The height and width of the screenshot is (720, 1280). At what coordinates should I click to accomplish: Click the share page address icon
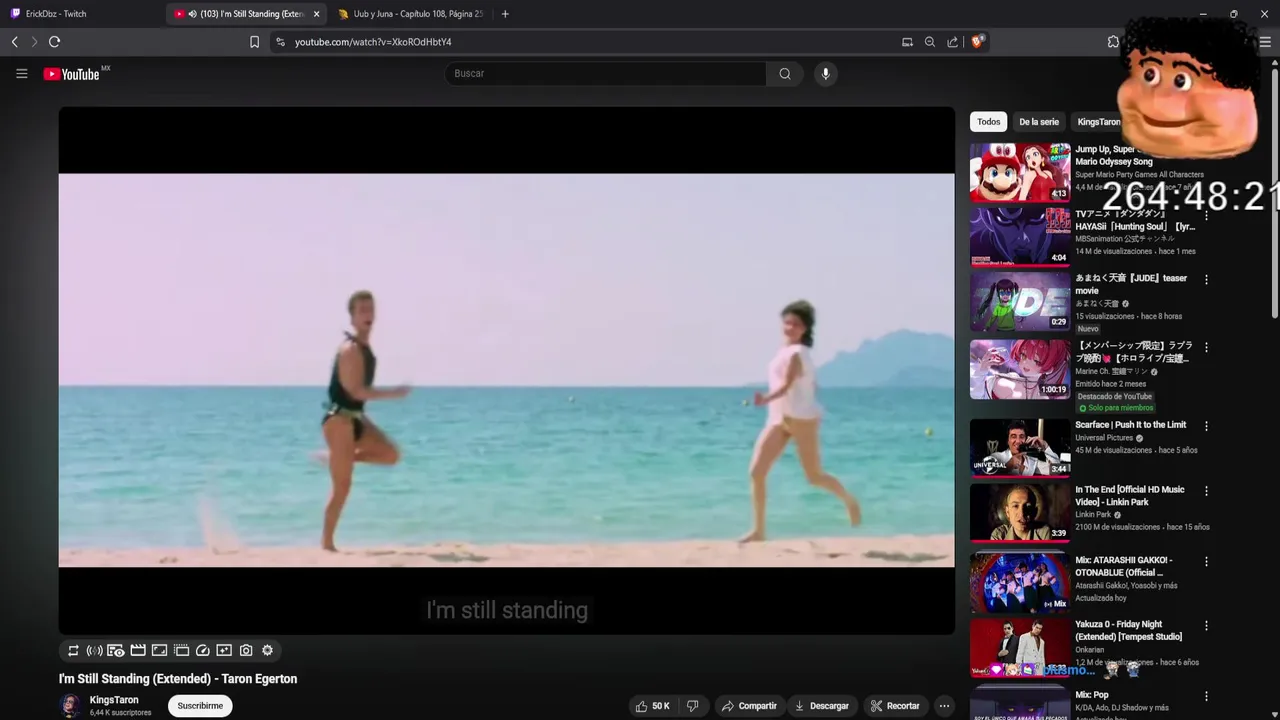(x=953, y=42)
